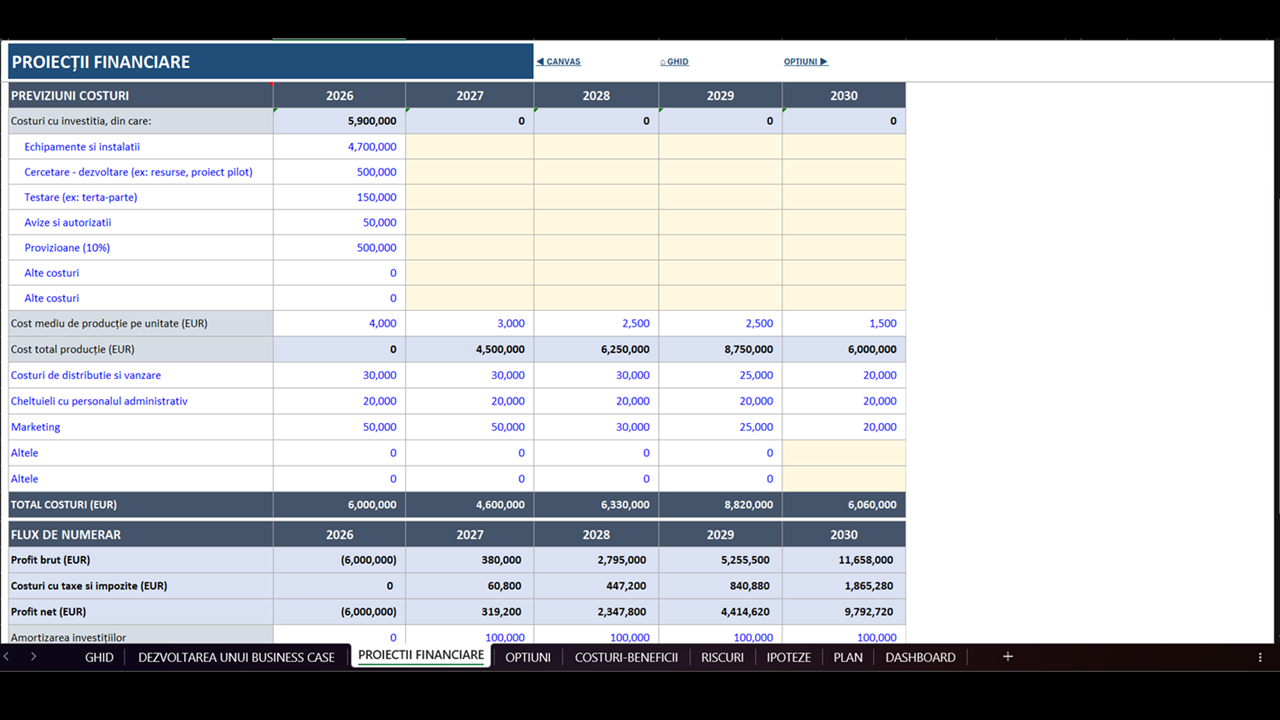Select the 2027 Echipamente si instalatii input cell
1280x720 pixels.
[x=469, y=147]
